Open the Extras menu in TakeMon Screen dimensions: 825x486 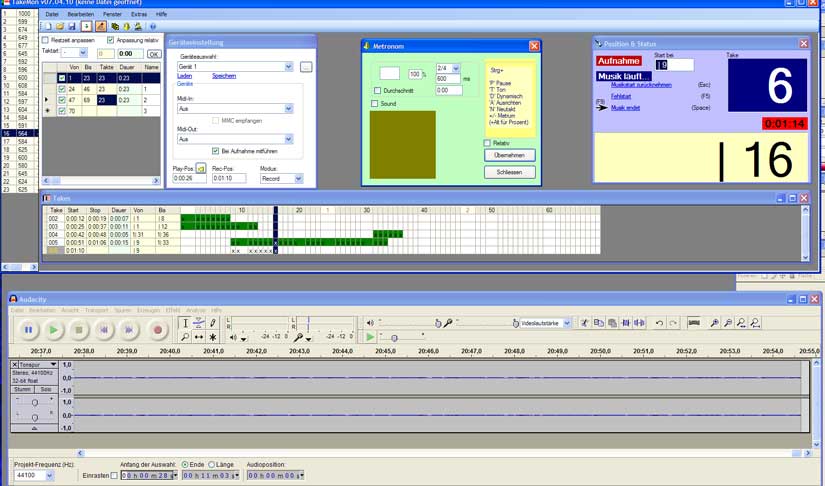point(138,14)
